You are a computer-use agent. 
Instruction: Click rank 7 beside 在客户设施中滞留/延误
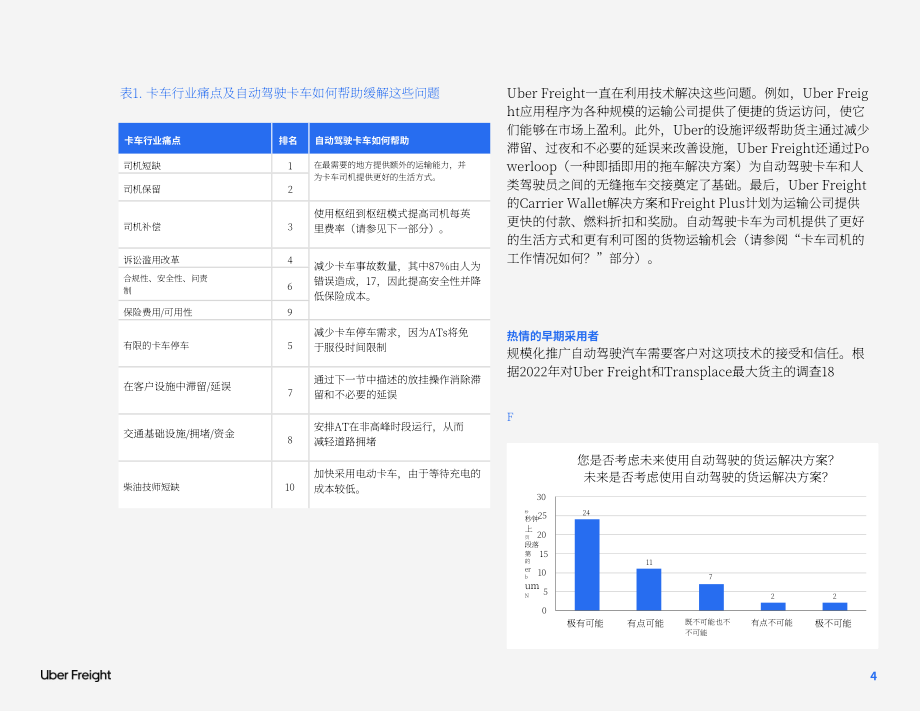tap(290, 392)
